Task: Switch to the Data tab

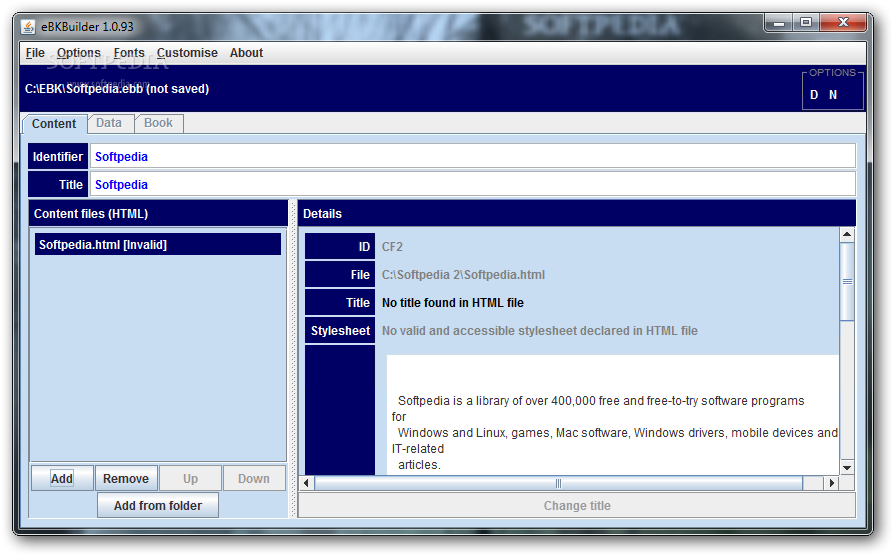Action: (x=109, y=123)
